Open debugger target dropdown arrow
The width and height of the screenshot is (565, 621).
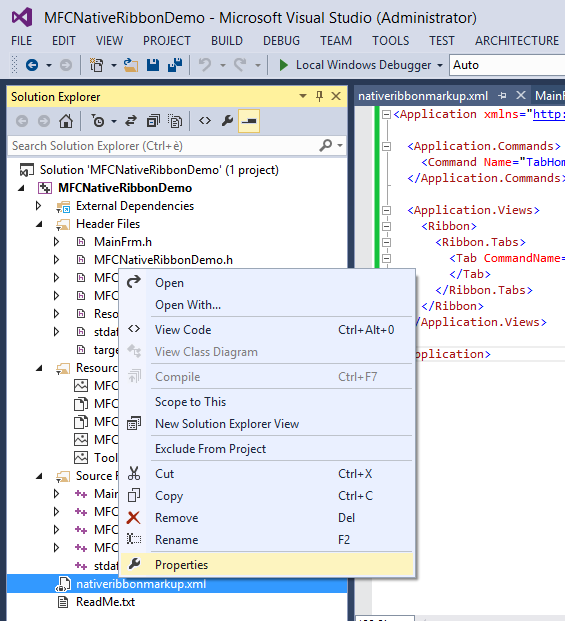click(x=440, y=65)
